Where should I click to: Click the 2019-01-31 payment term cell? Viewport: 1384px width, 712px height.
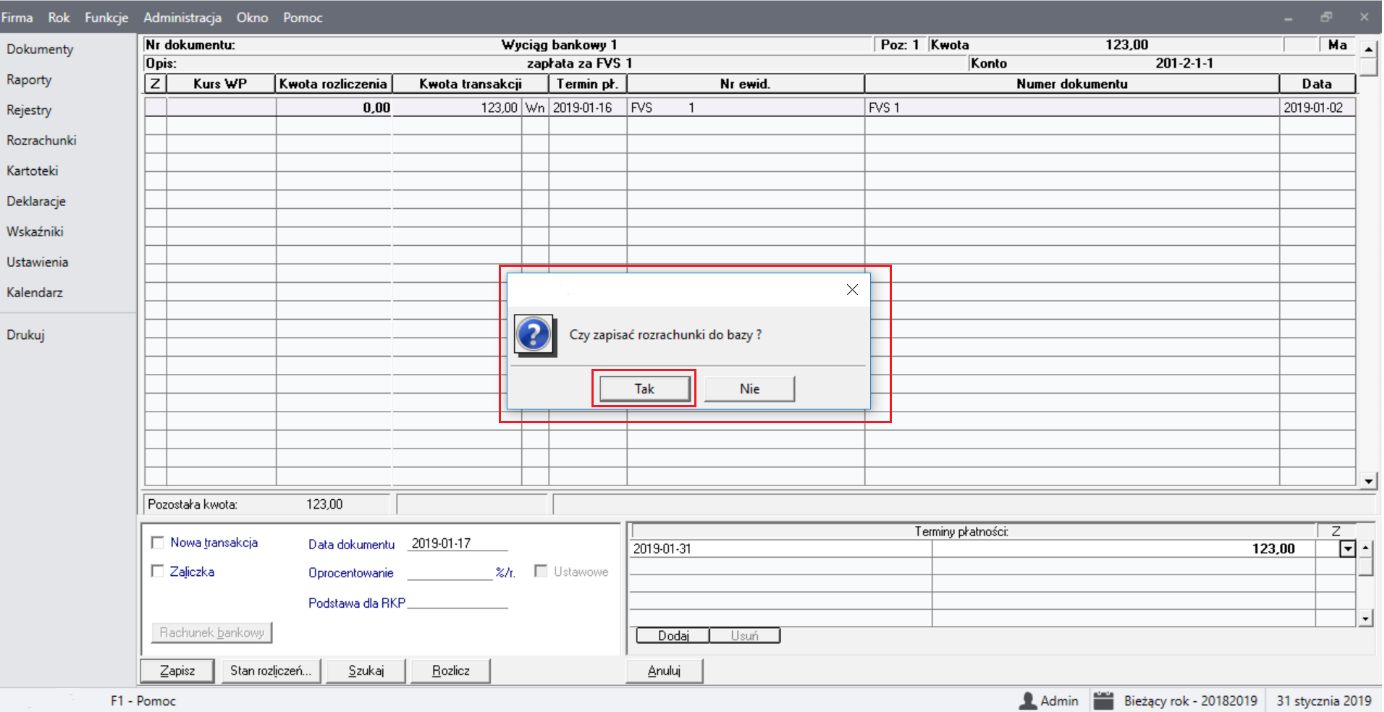click(781, 548)
